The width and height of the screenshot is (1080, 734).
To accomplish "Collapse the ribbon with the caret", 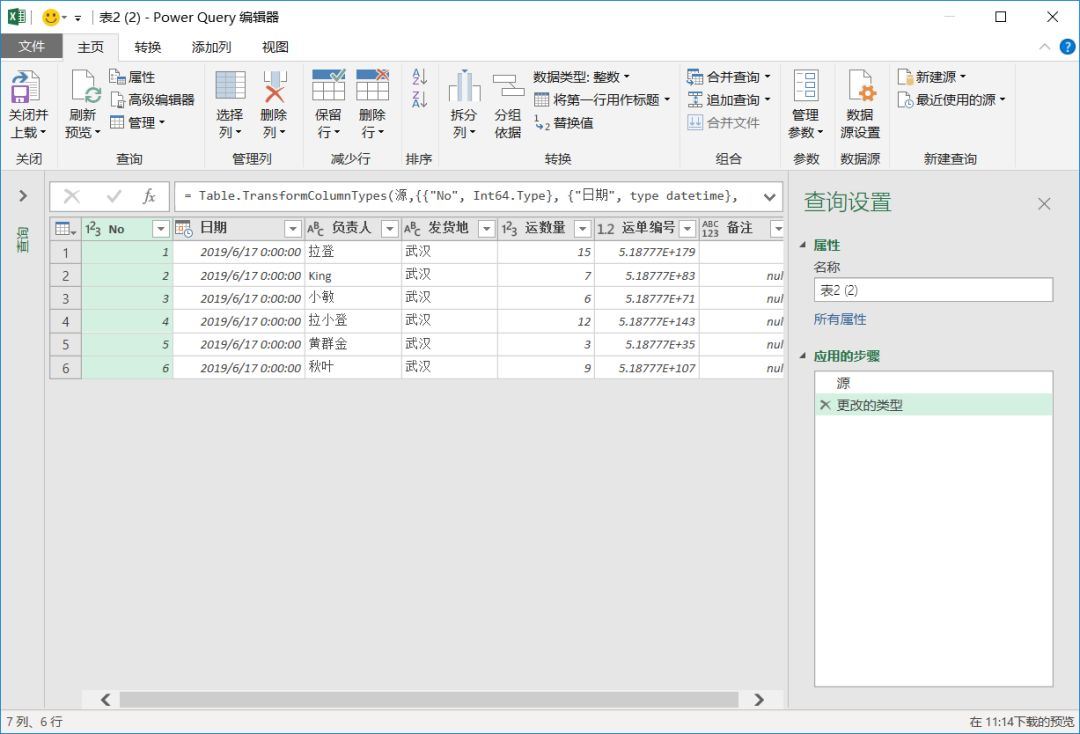I will [1044, 47].
